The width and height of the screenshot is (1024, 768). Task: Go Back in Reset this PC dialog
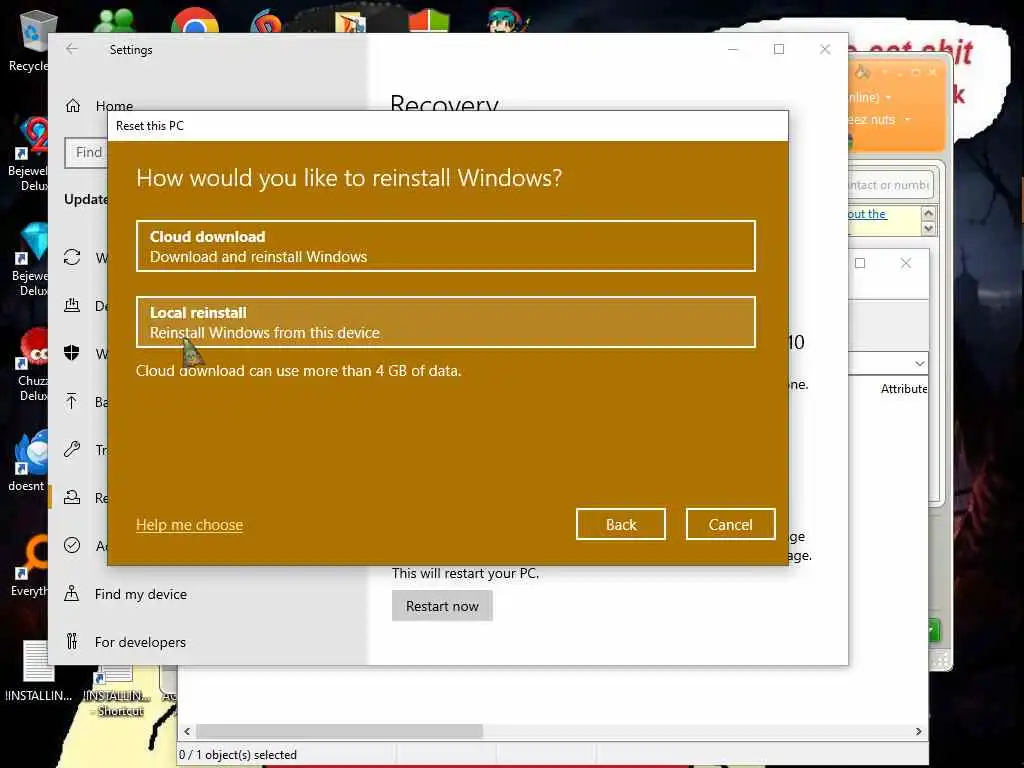coord(620,524)
